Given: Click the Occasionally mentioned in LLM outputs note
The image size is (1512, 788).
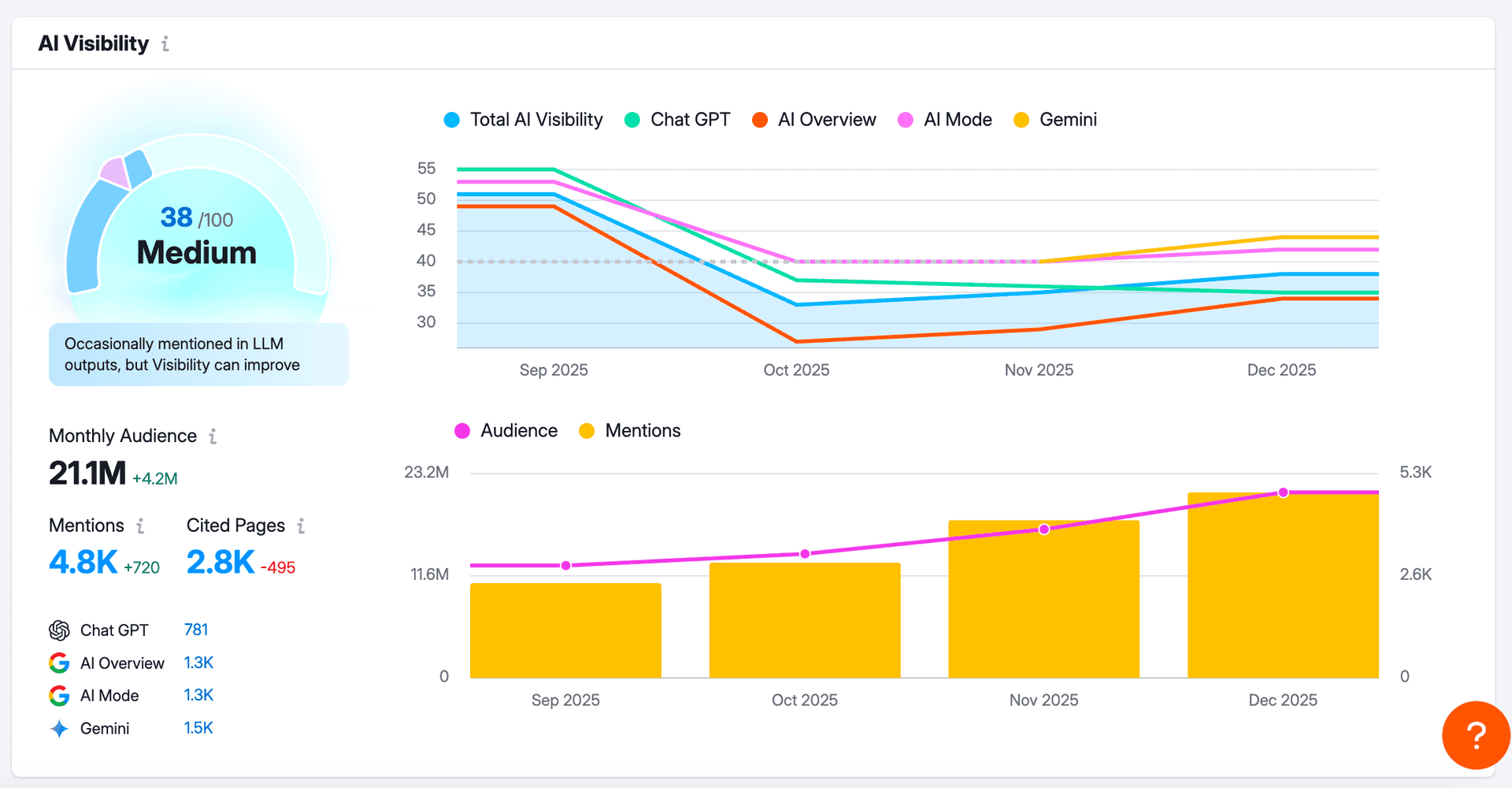Looking at the screenshot, I should coord(198,355).
